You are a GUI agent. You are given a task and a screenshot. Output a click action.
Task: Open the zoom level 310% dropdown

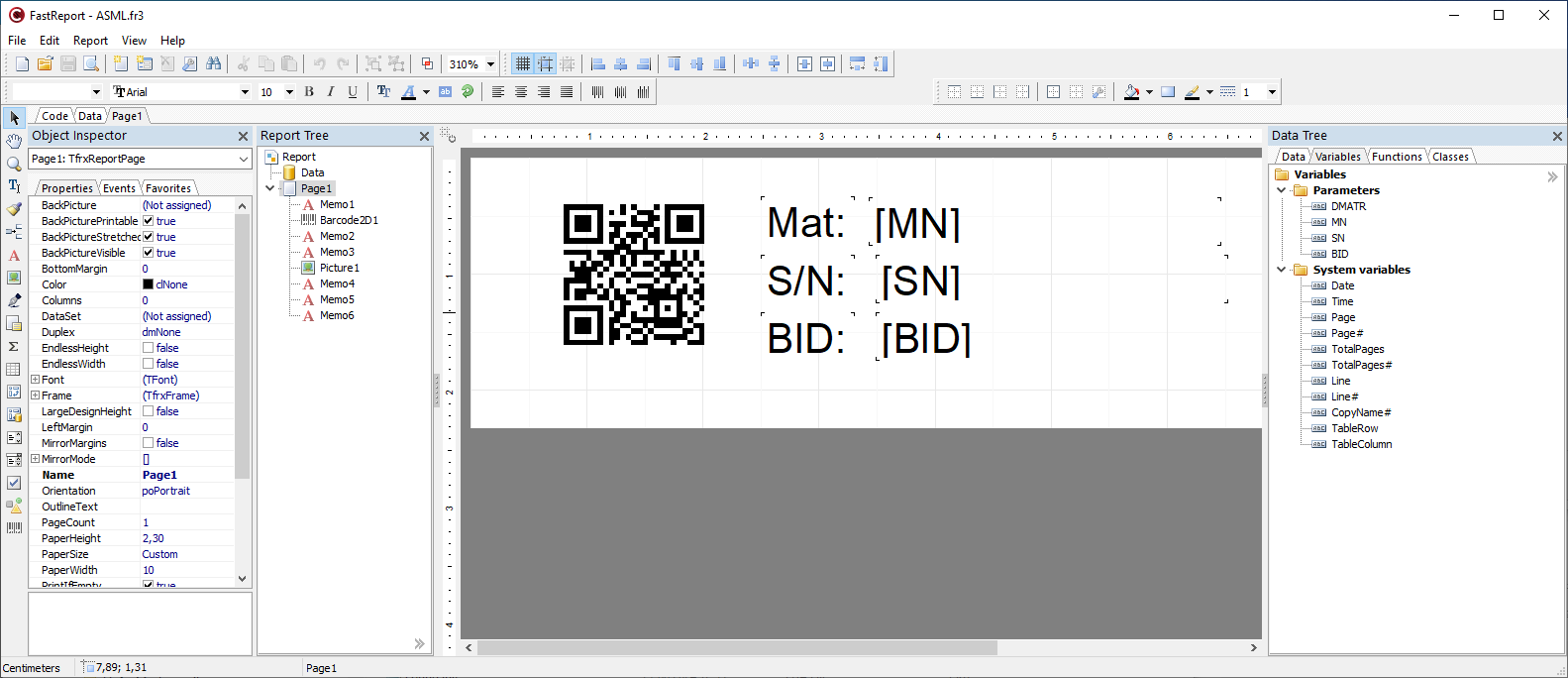(490, 64)
